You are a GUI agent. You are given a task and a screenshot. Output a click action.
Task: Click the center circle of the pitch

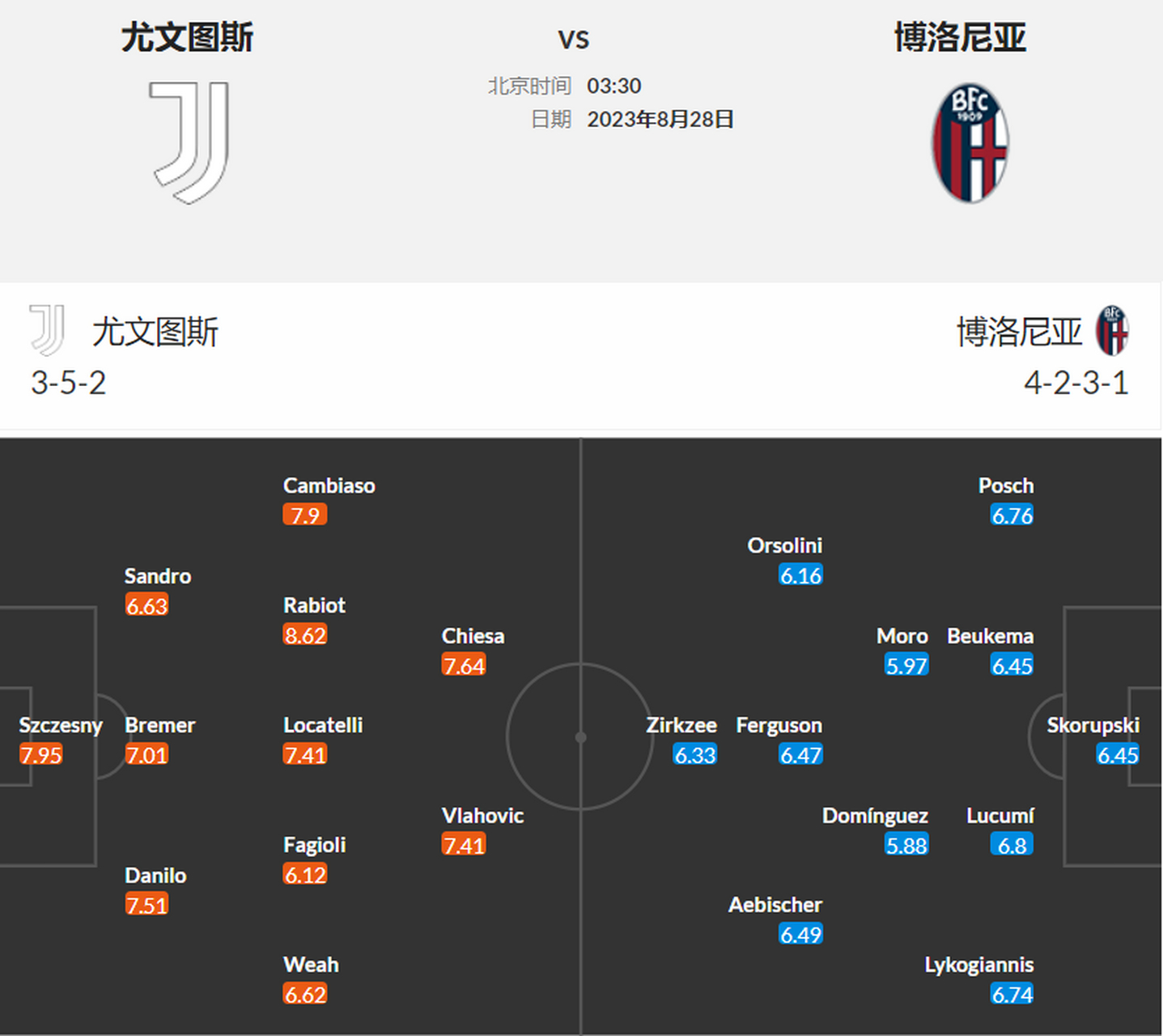(x=580, y=737)
